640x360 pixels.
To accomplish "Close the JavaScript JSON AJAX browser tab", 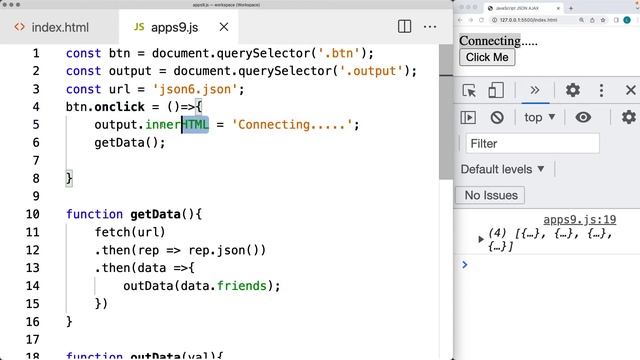I will point(558,8).
